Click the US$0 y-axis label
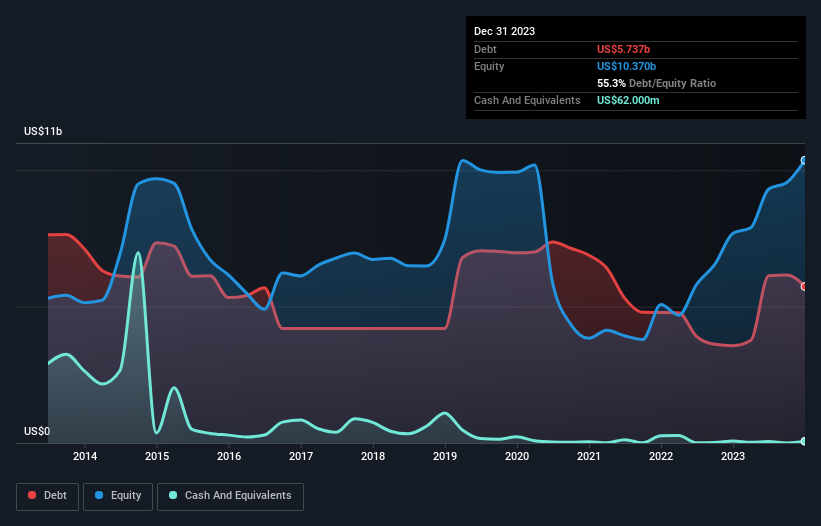 click(37, 431)
